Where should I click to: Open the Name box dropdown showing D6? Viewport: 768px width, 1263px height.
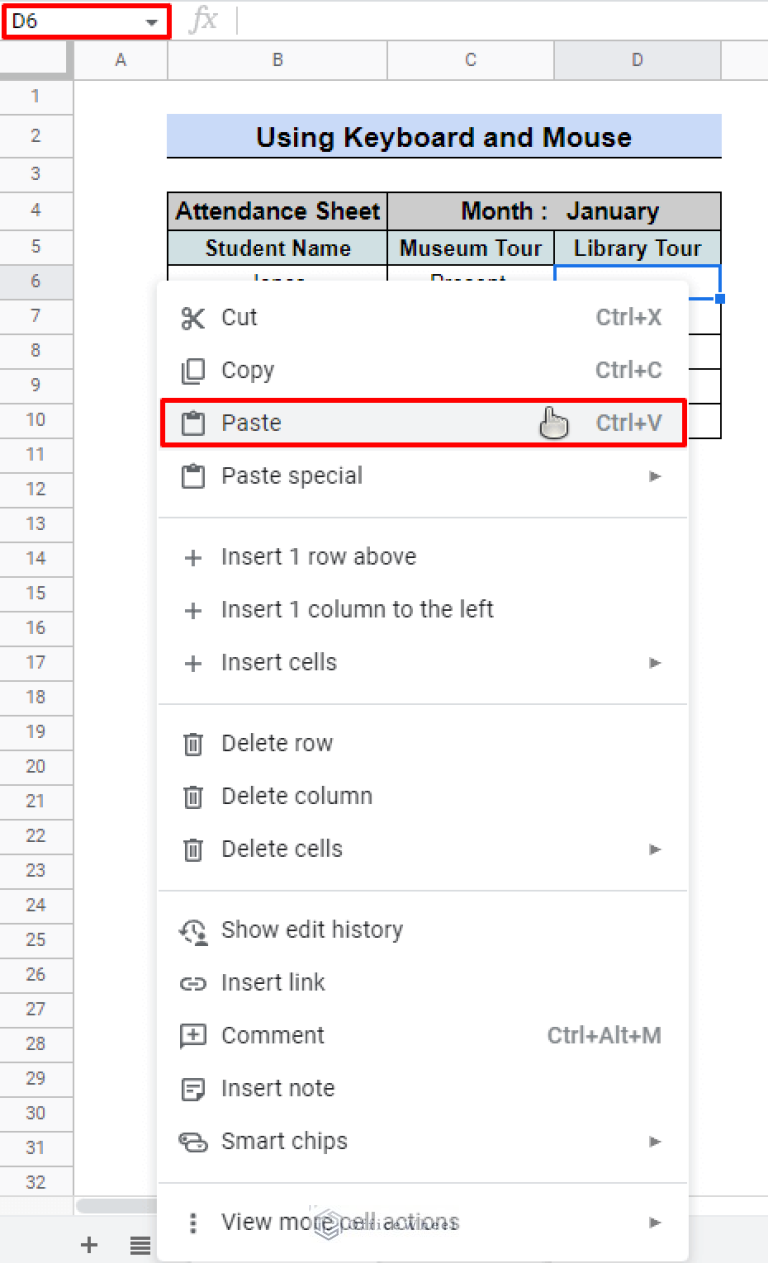pos(152,20)
